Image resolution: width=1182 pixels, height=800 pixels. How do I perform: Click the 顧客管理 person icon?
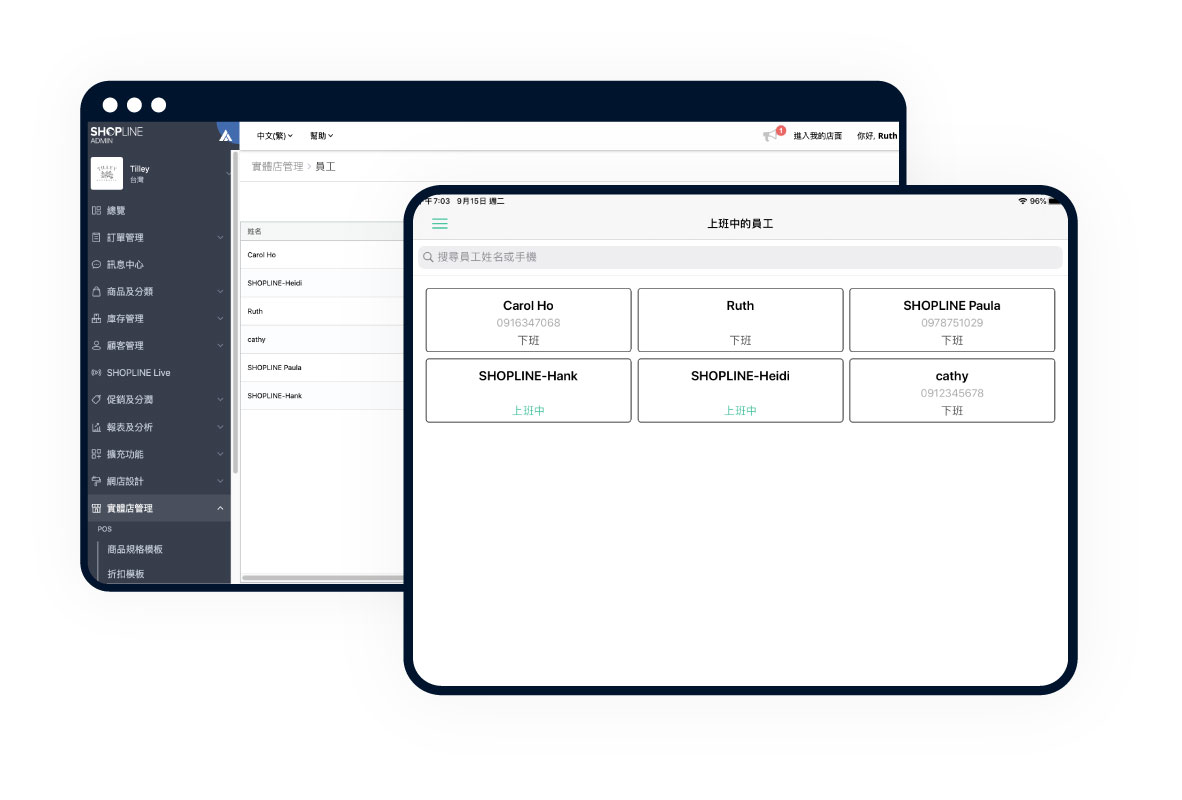pos(96,345)
